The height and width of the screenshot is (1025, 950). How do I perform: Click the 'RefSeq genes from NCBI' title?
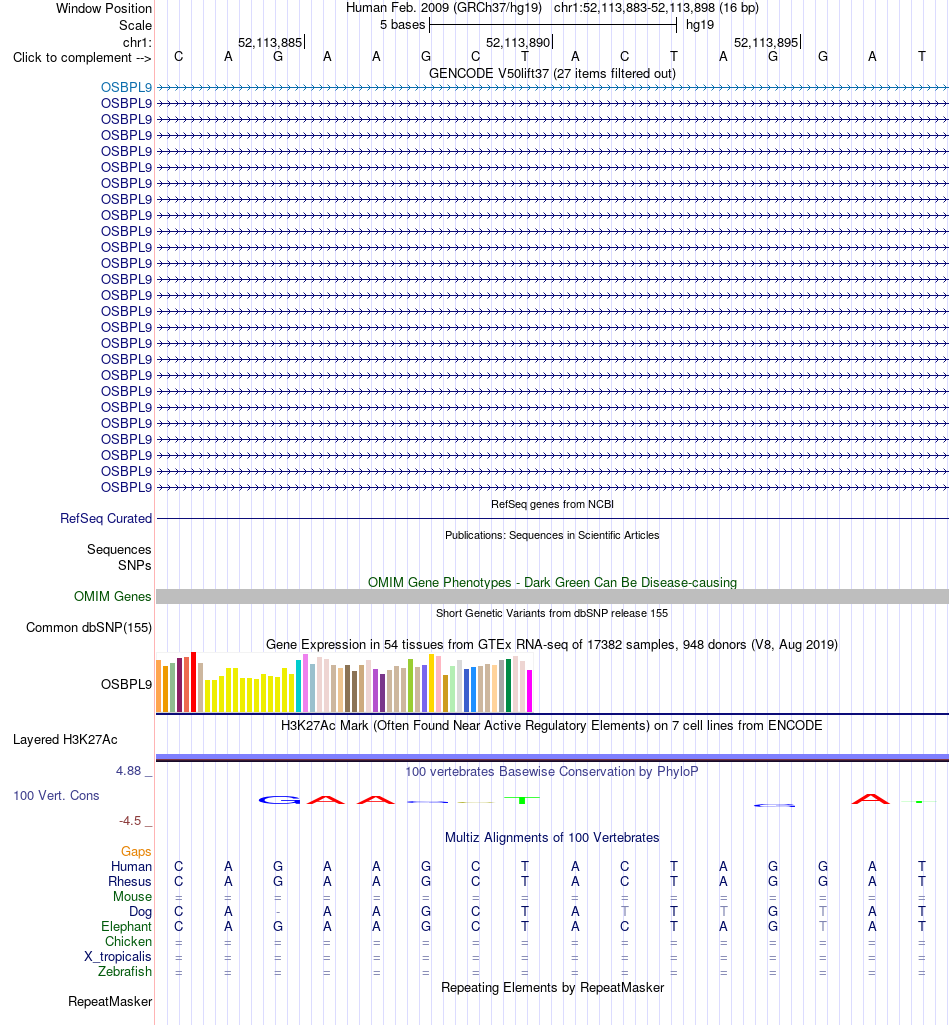pyautogui.click(x=552, y=504)
